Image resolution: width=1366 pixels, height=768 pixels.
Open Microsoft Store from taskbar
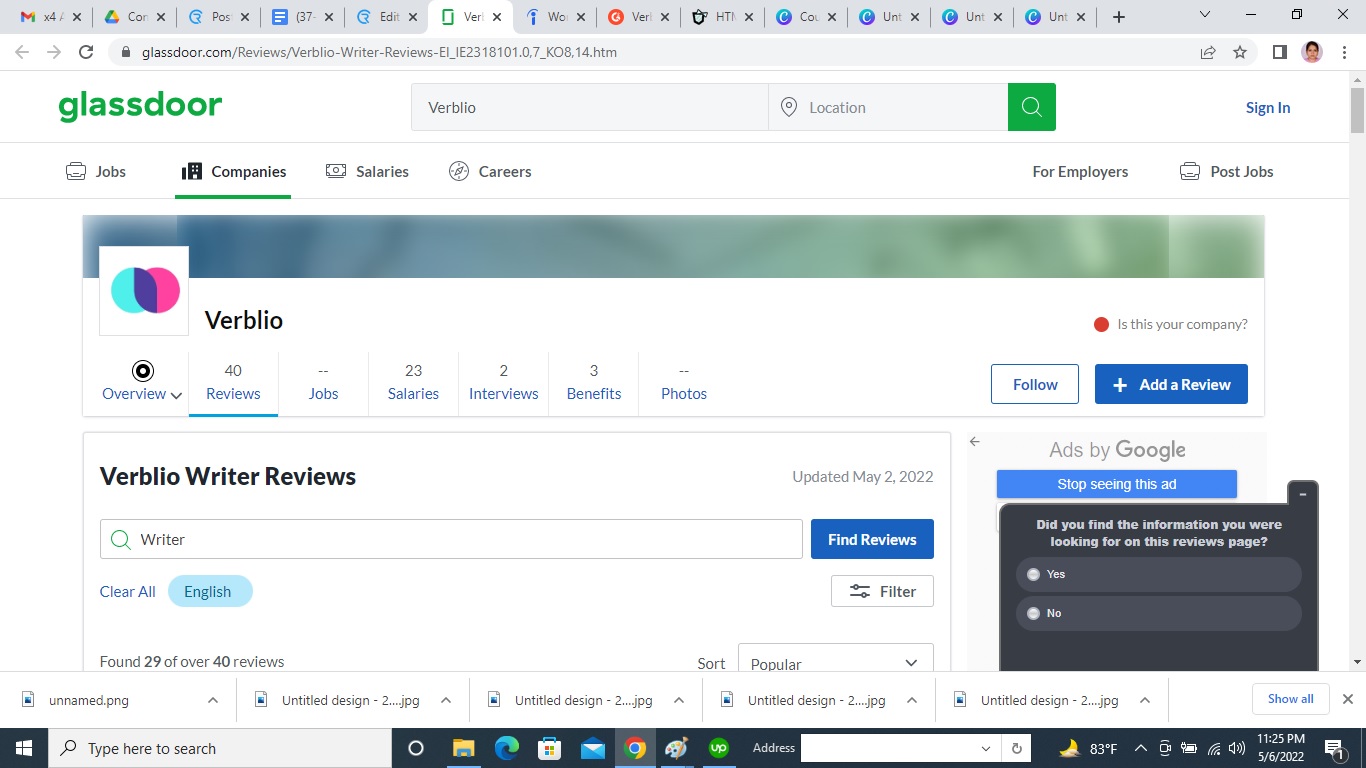[x=550, y=748]
